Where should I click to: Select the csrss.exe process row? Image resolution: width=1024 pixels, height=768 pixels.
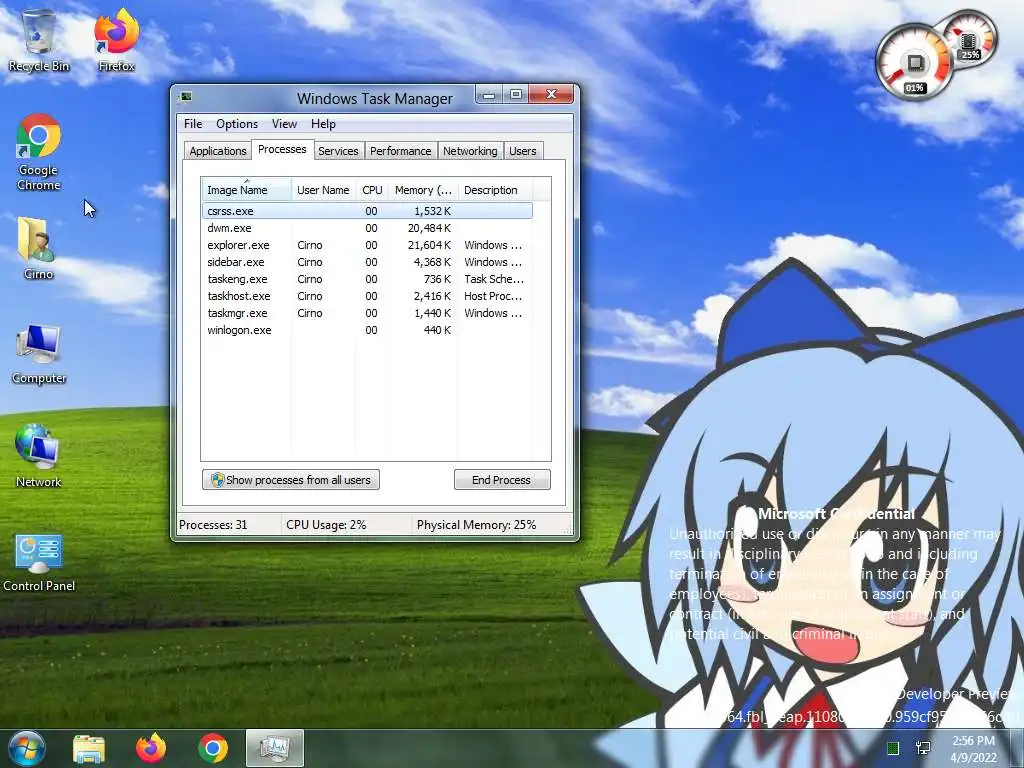(x=367, y=211)
